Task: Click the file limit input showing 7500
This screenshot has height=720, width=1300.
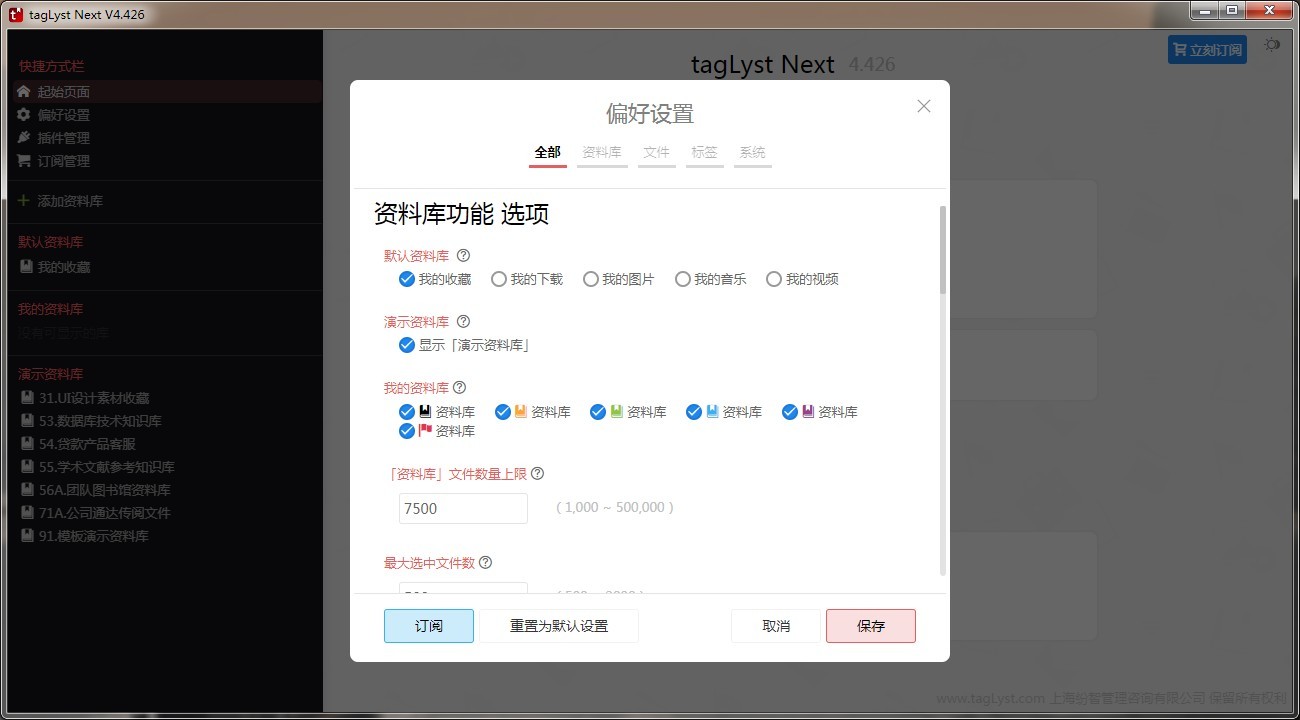Action: [462, 508]
